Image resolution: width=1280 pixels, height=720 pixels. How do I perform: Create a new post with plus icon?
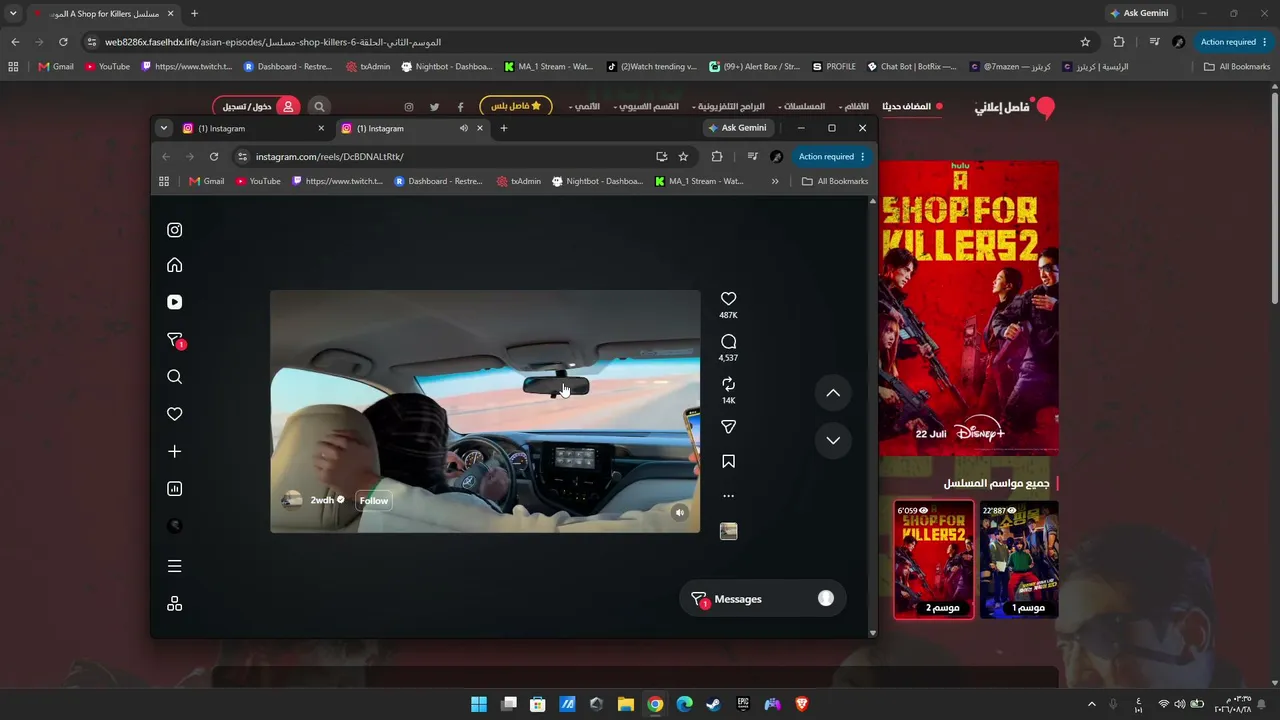pos(174,452)
